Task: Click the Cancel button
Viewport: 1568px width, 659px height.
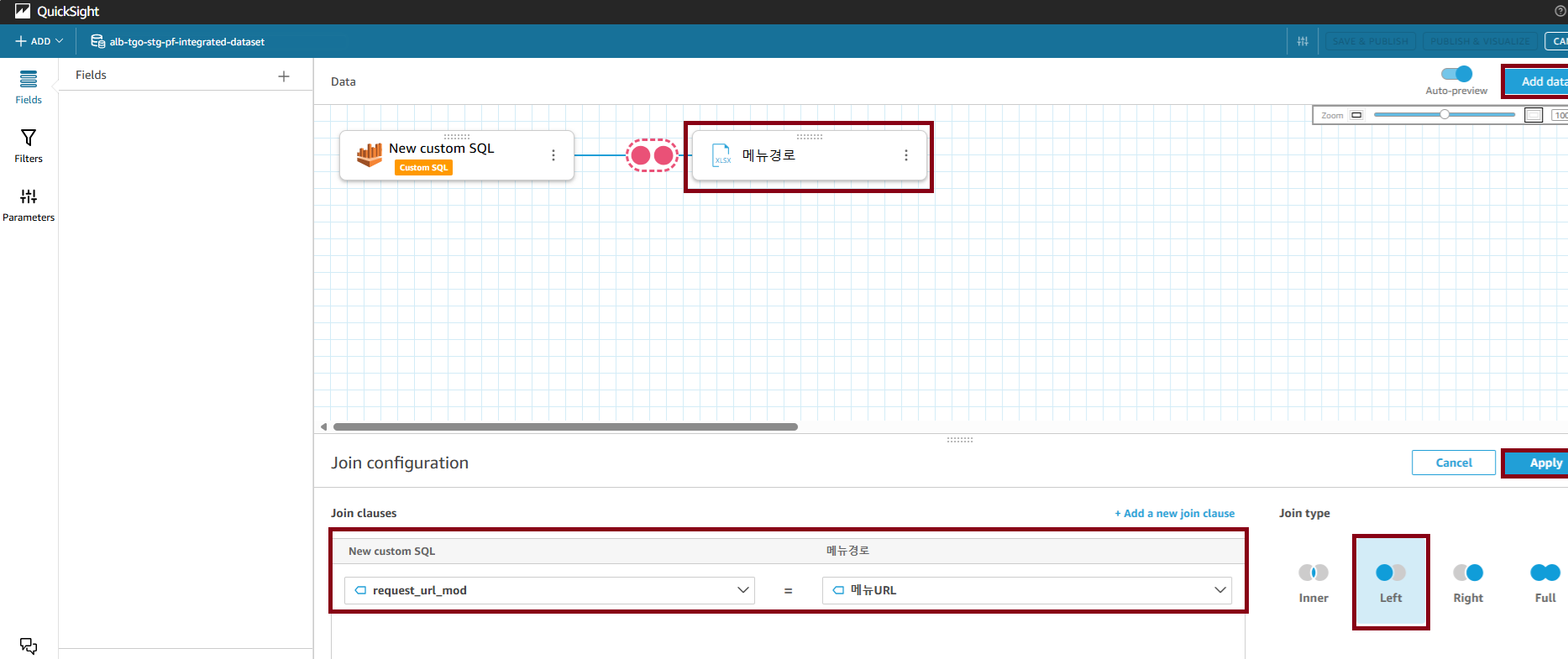Action: coord(1454,463)
